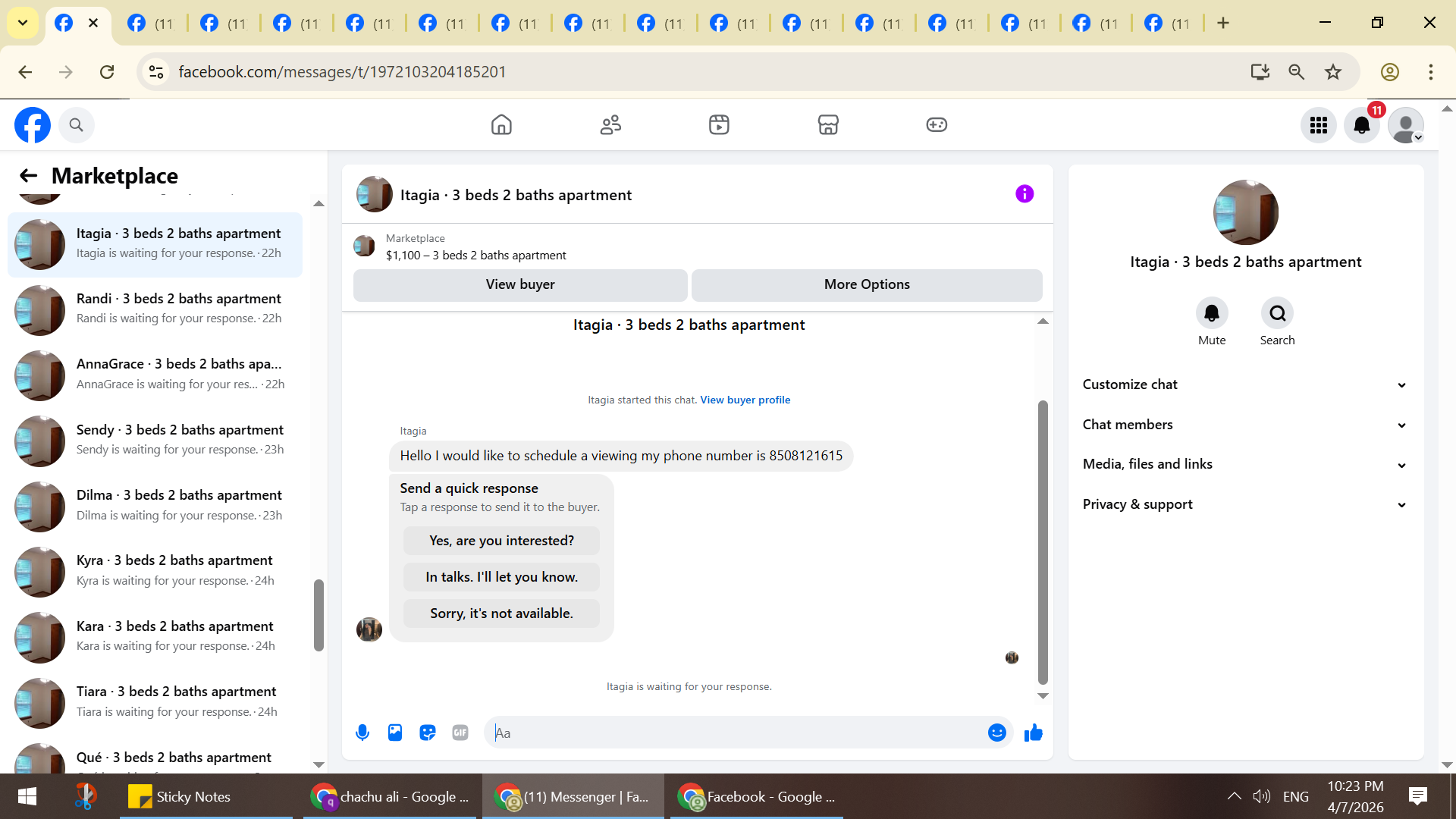The image size is (1456, 819).
Task: Open the View buyer profile link
Action: [x=745, y=400]
